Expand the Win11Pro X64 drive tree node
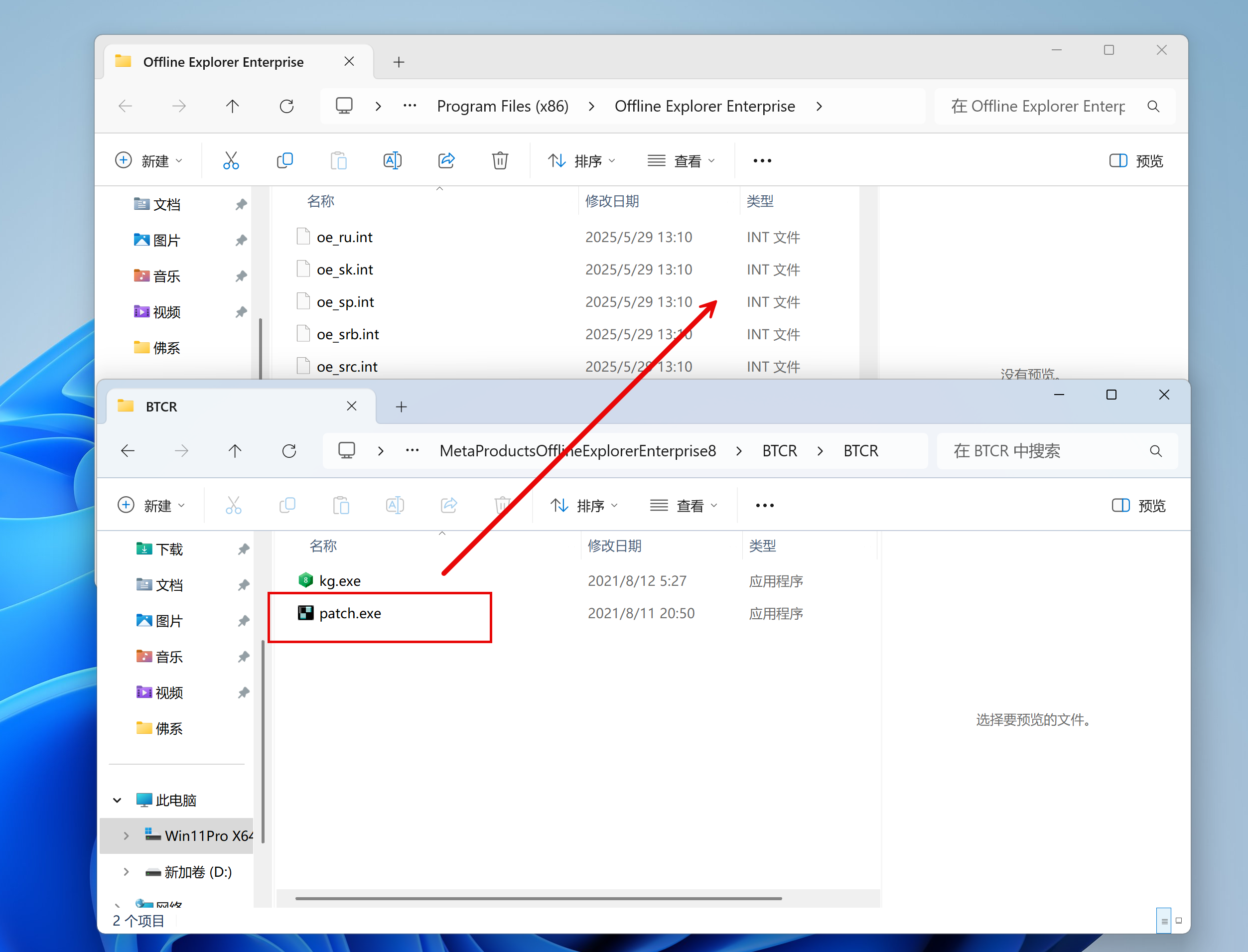1248x952 pixels. (x=126, y=836)
